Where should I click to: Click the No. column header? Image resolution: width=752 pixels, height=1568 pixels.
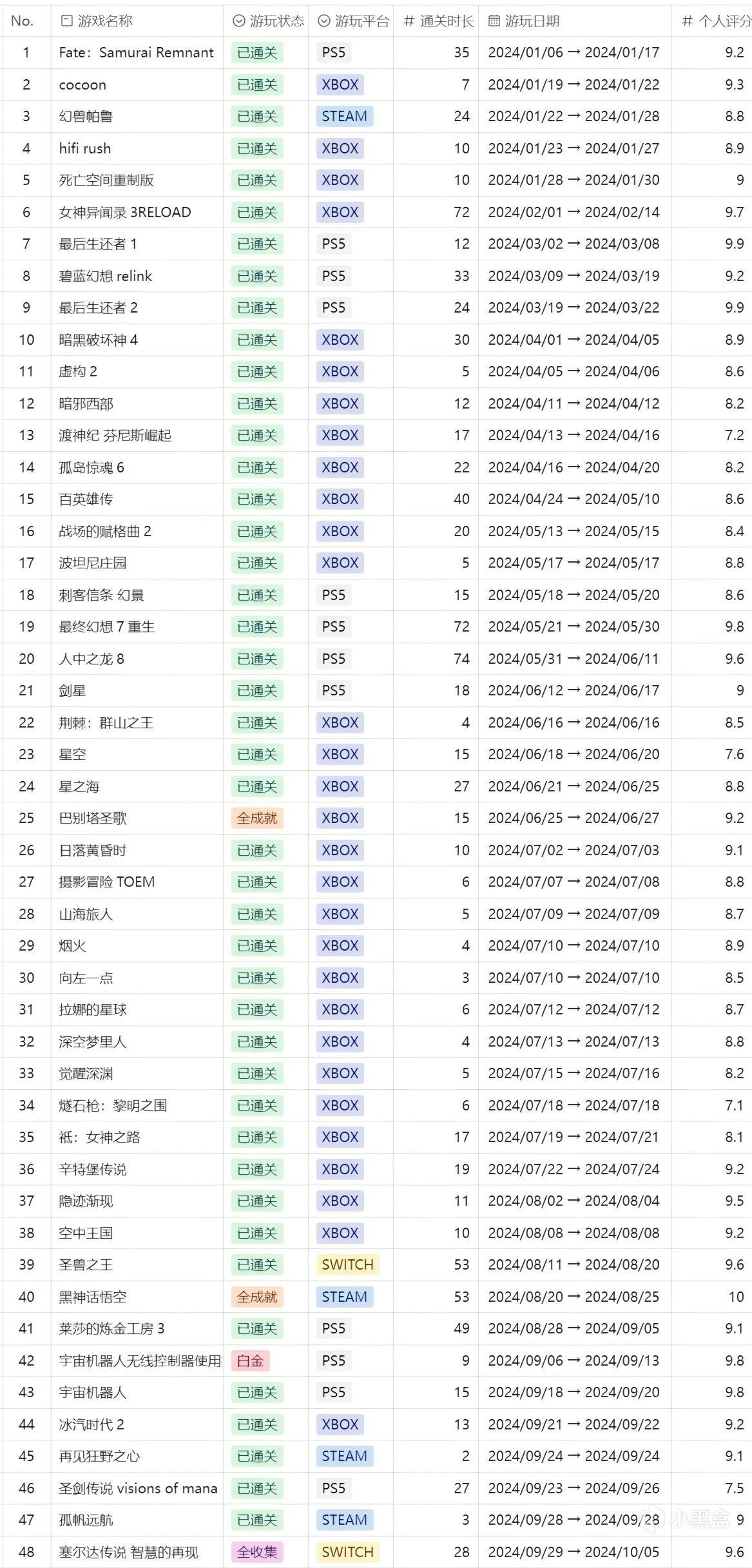23,21
